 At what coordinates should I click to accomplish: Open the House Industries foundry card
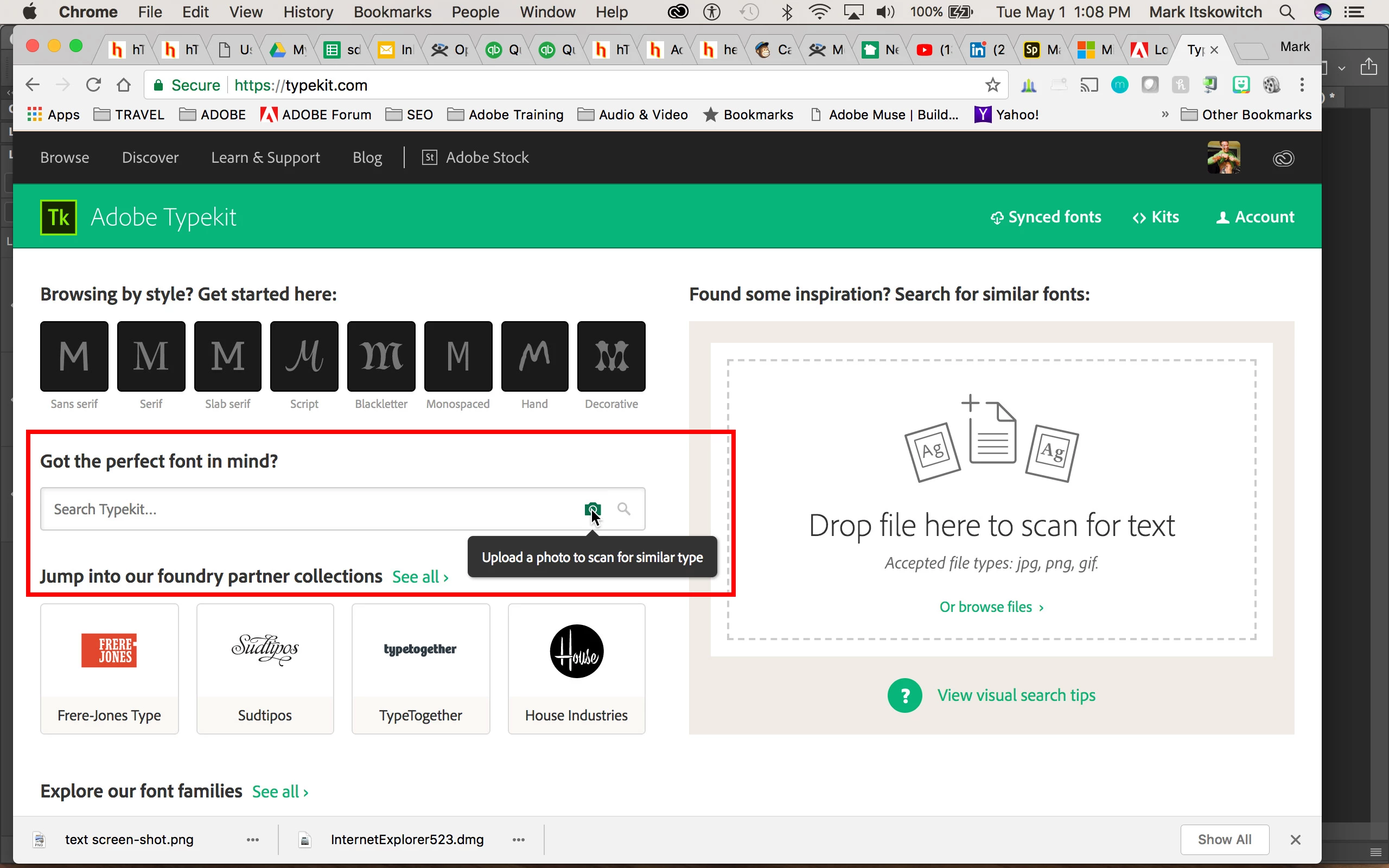576,669
